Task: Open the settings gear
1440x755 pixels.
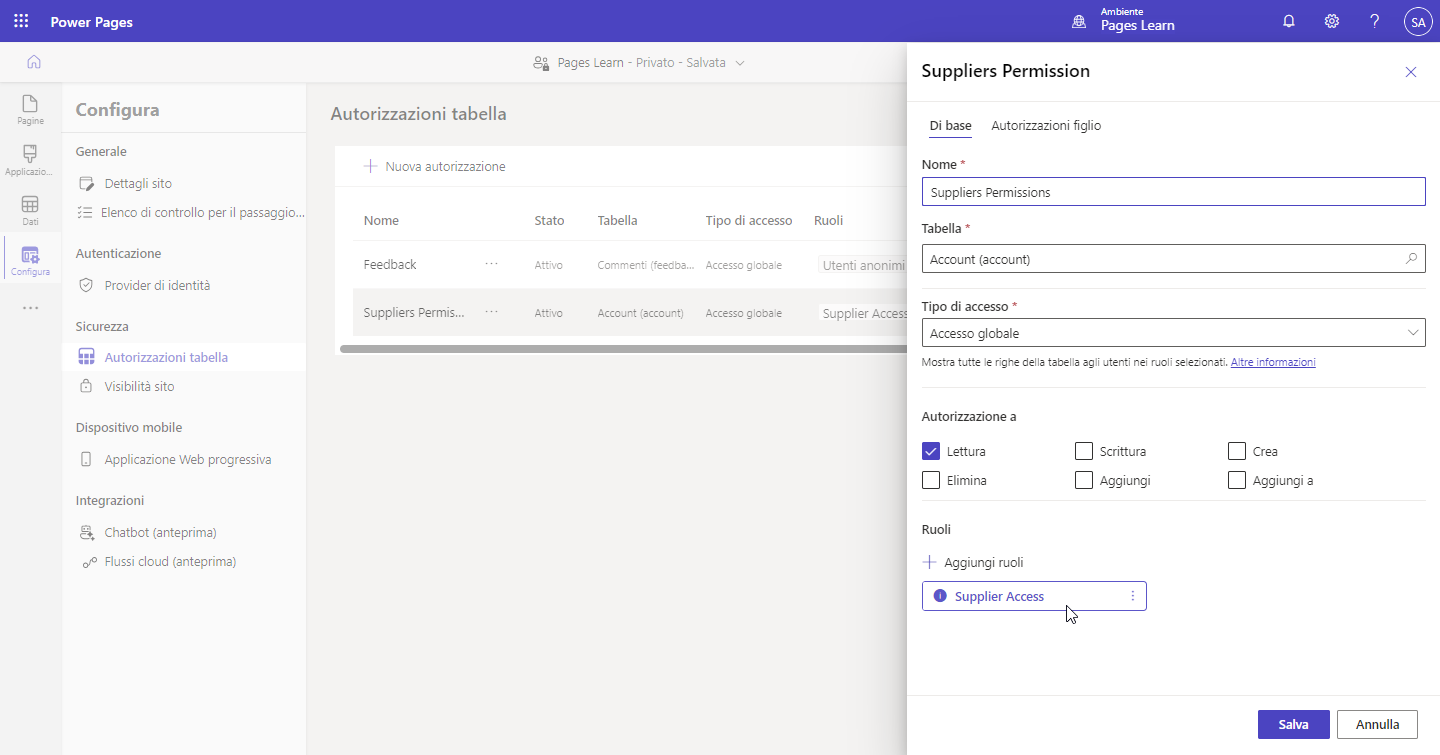Action: click(1332, 21)
